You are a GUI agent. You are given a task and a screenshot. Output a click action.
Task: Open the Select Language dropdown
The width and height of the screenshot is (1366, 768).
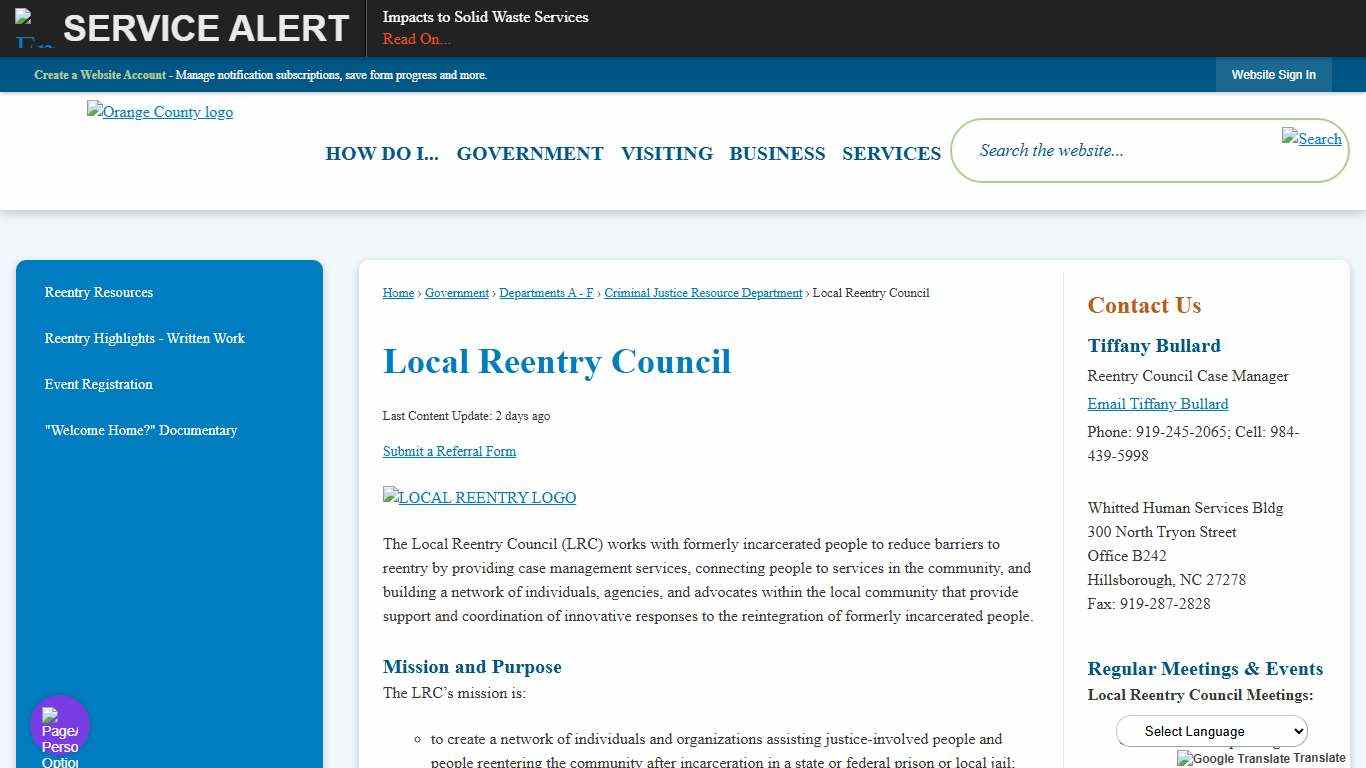1211,731
